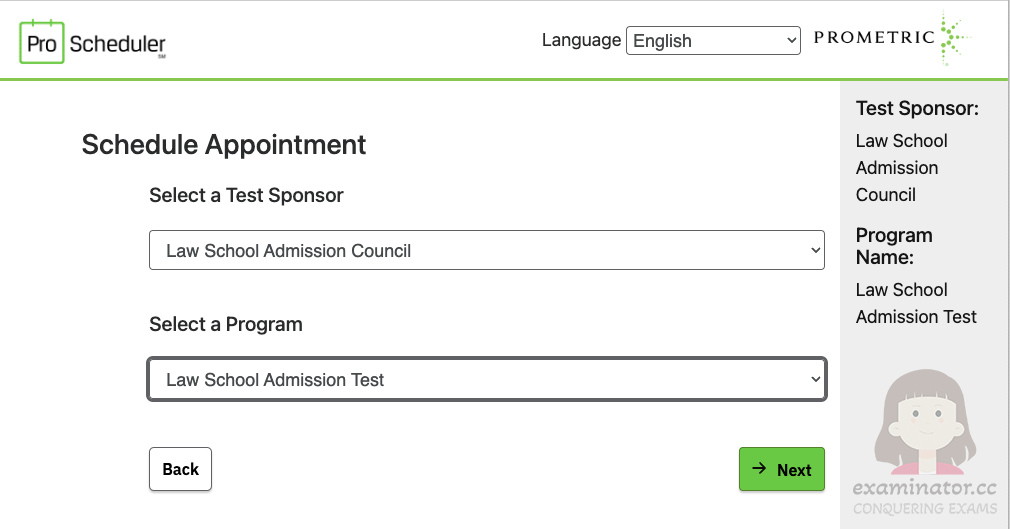Click the Scheduler wordmark text
Screen dimensions: 1010x529
pyautogui.click(x=117, y=44)
